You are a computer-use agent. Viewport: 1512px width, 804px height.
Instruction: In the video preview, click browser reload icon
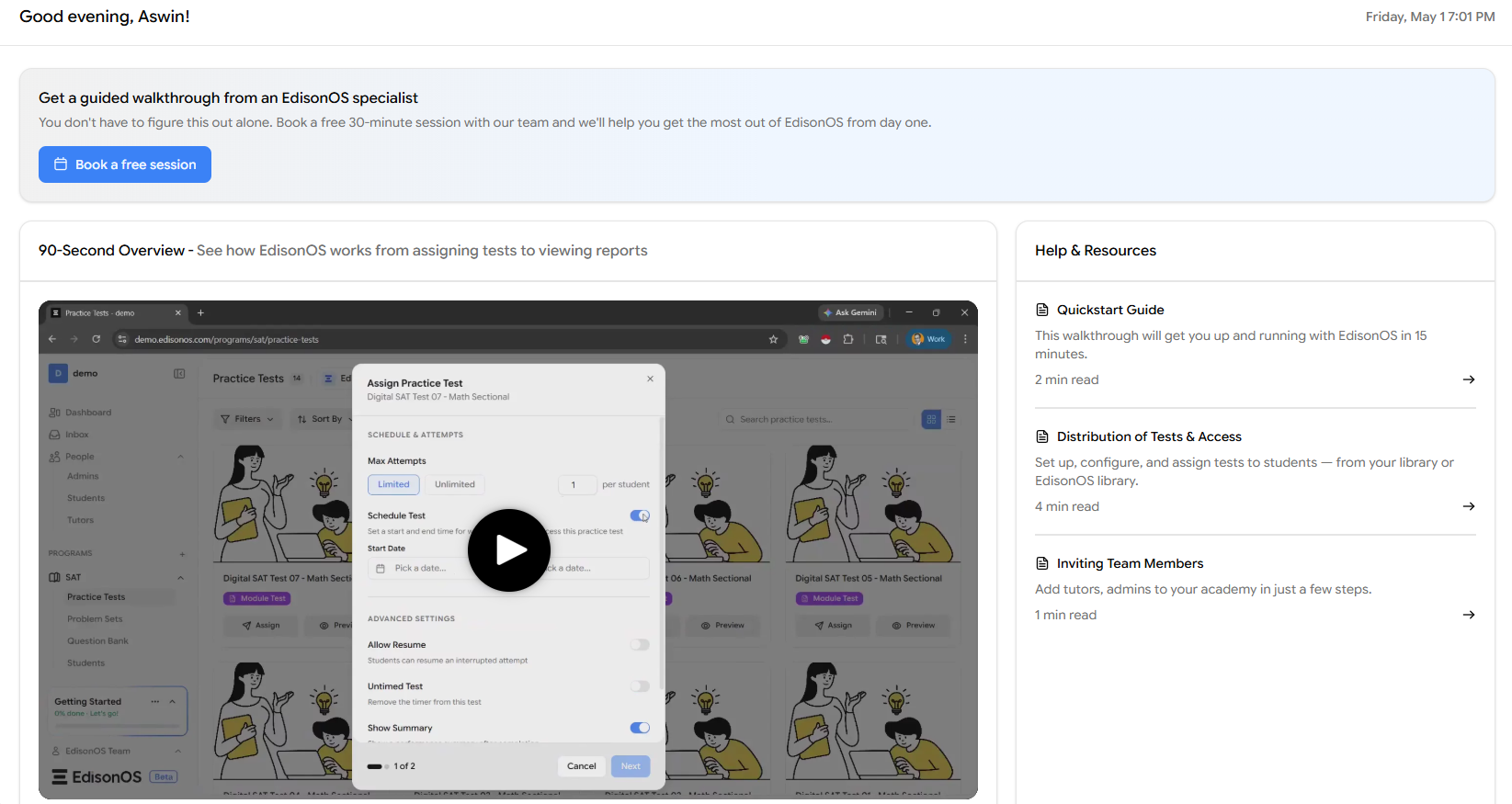(x=96, y=339)
